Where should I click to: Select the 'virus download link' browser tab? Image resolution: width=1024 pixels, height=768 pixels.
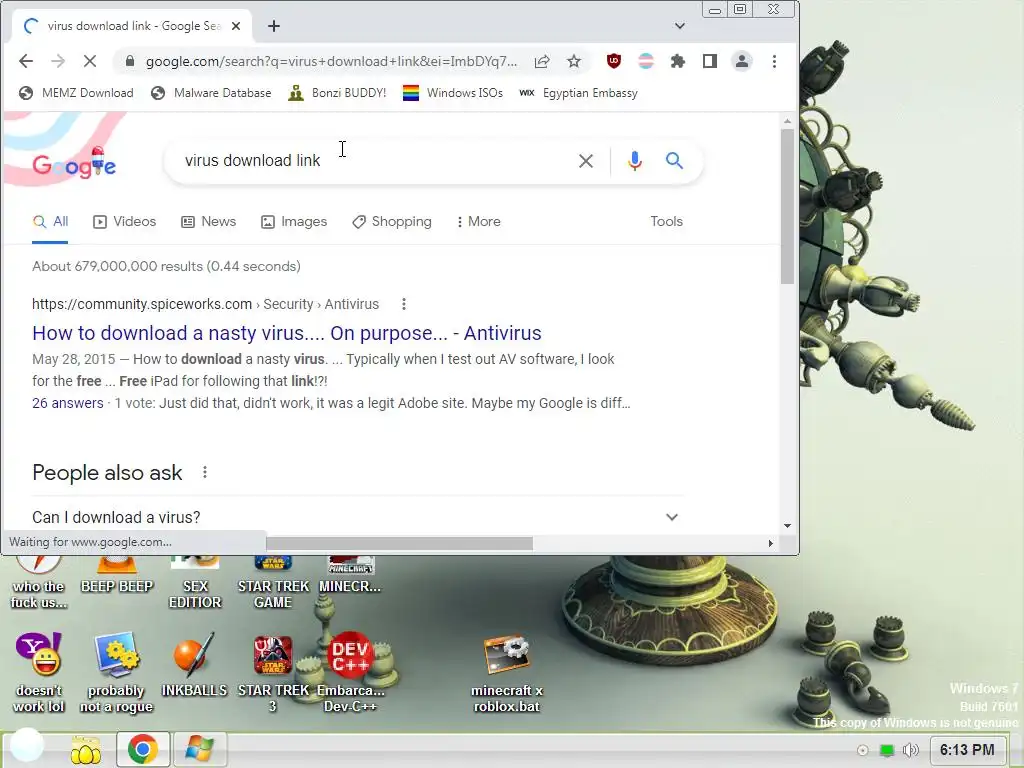[133, 26]
